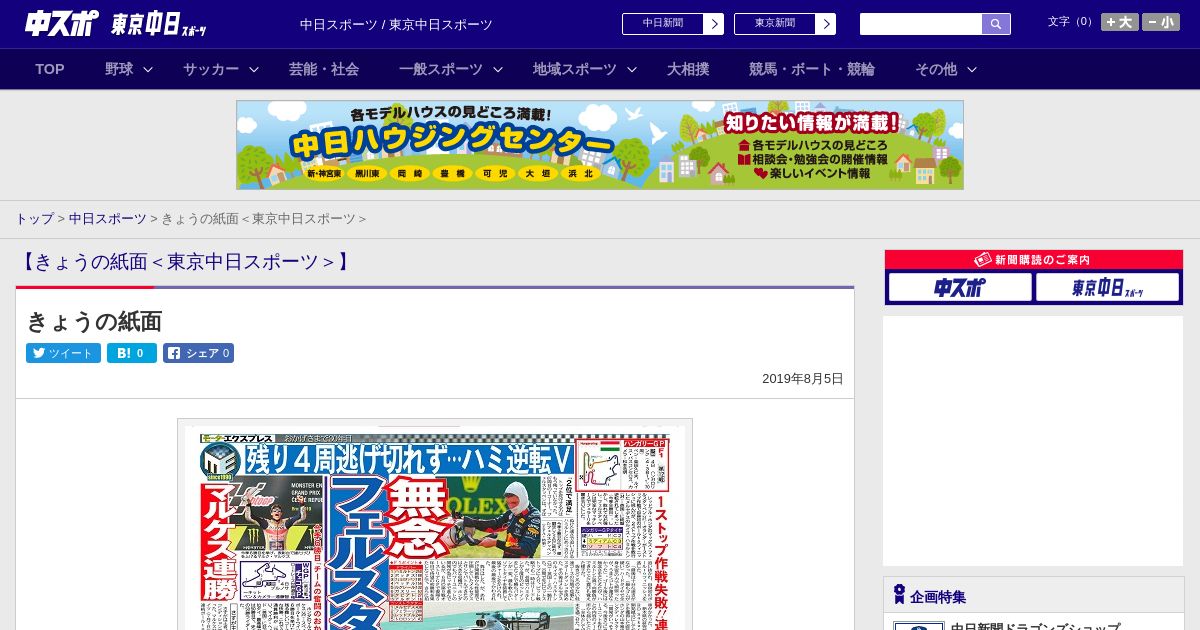Expand the サッカー dropdown chevron
This screenshot has height=630, width=1200.
pyautogui.click(x=254, y=69)
